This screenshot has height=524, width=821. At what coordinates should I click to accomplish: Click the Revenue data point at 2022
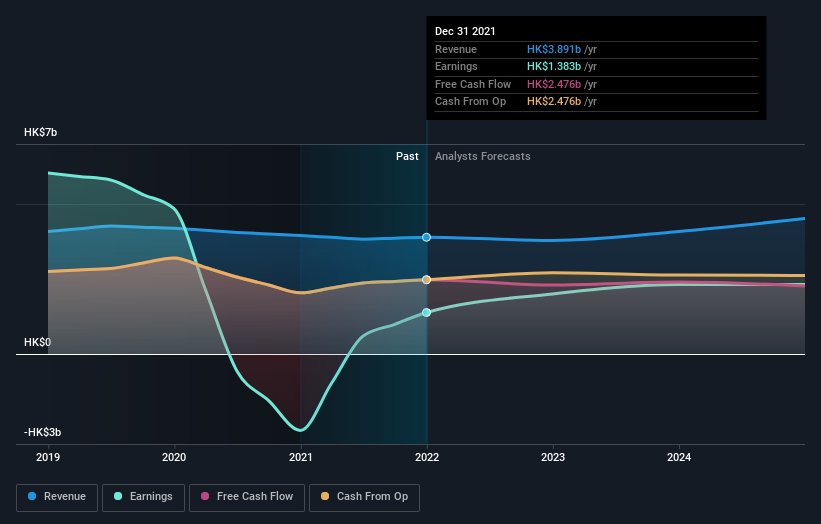point(427,237)
